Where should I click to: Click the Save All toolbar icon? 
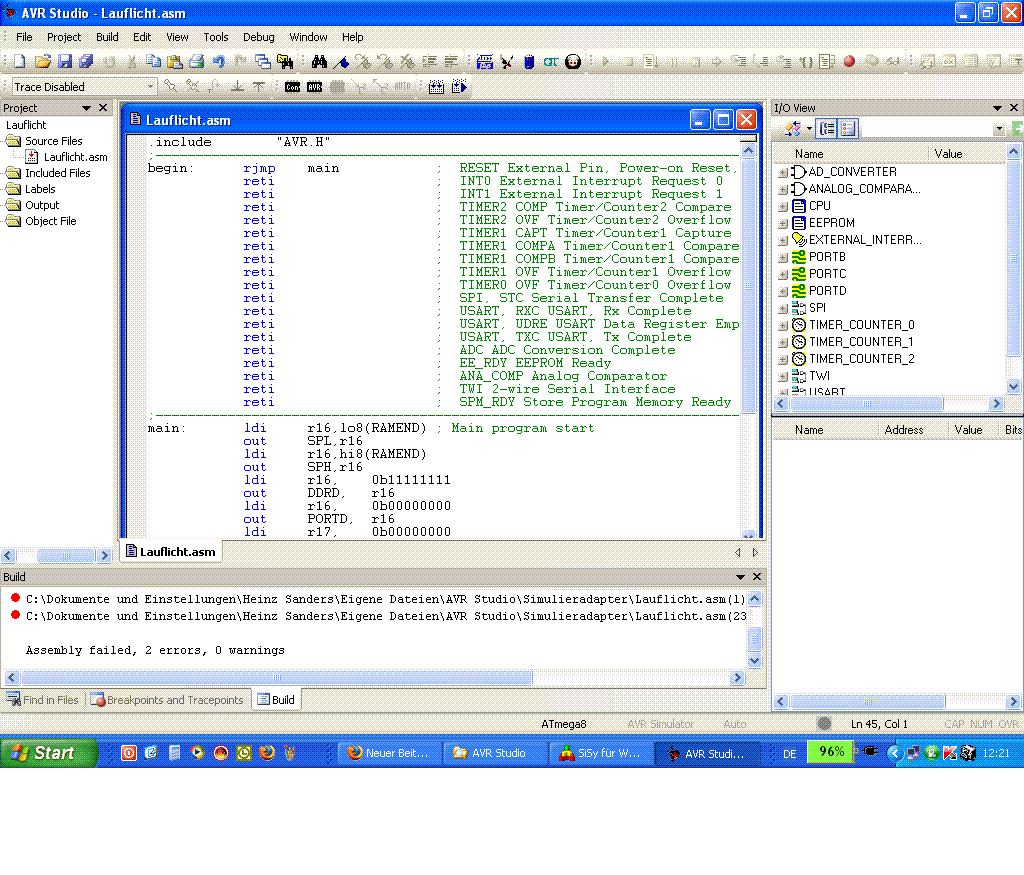coord(86,61)
